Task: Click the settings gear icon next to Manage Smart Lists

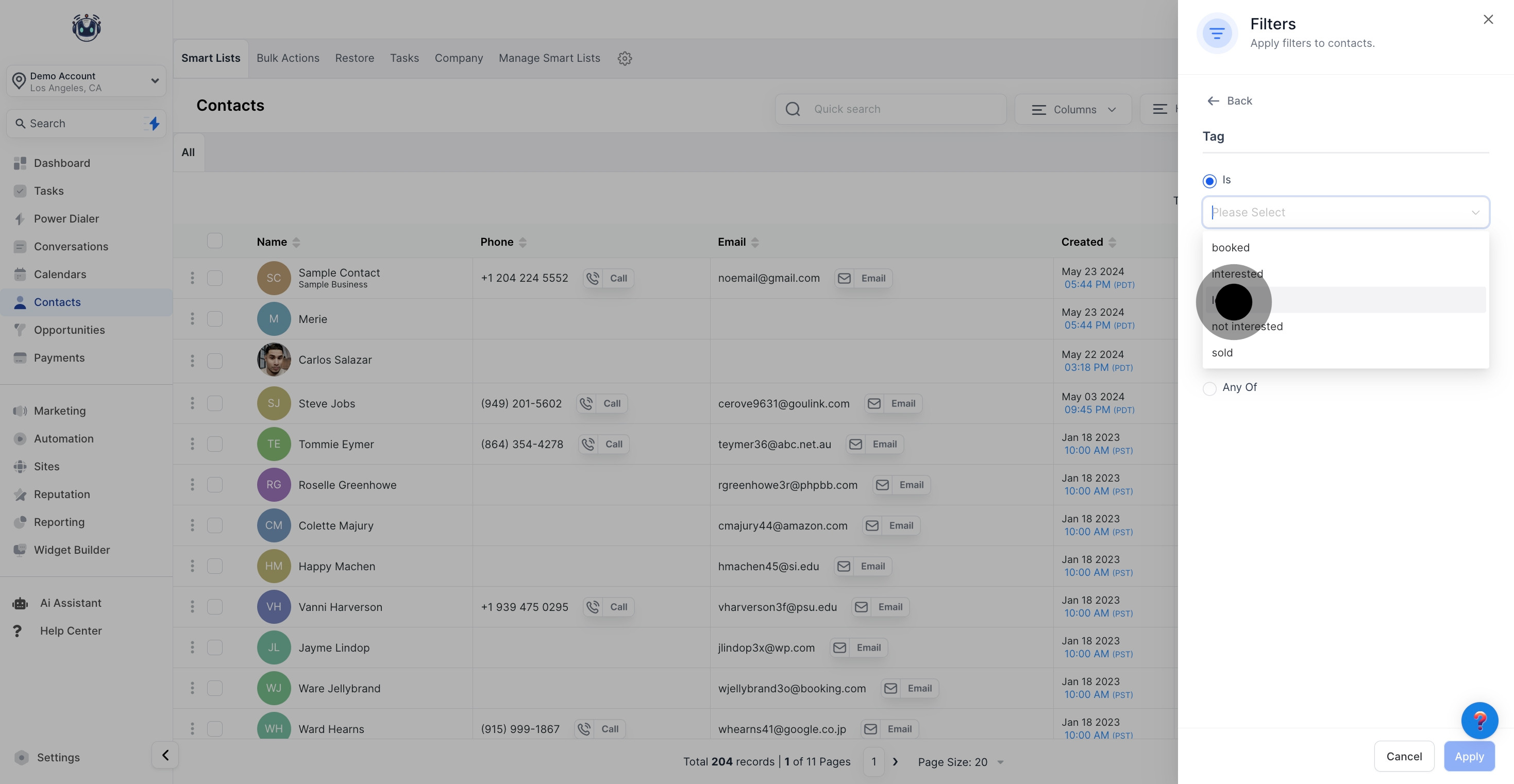Action: pos(624,58)
